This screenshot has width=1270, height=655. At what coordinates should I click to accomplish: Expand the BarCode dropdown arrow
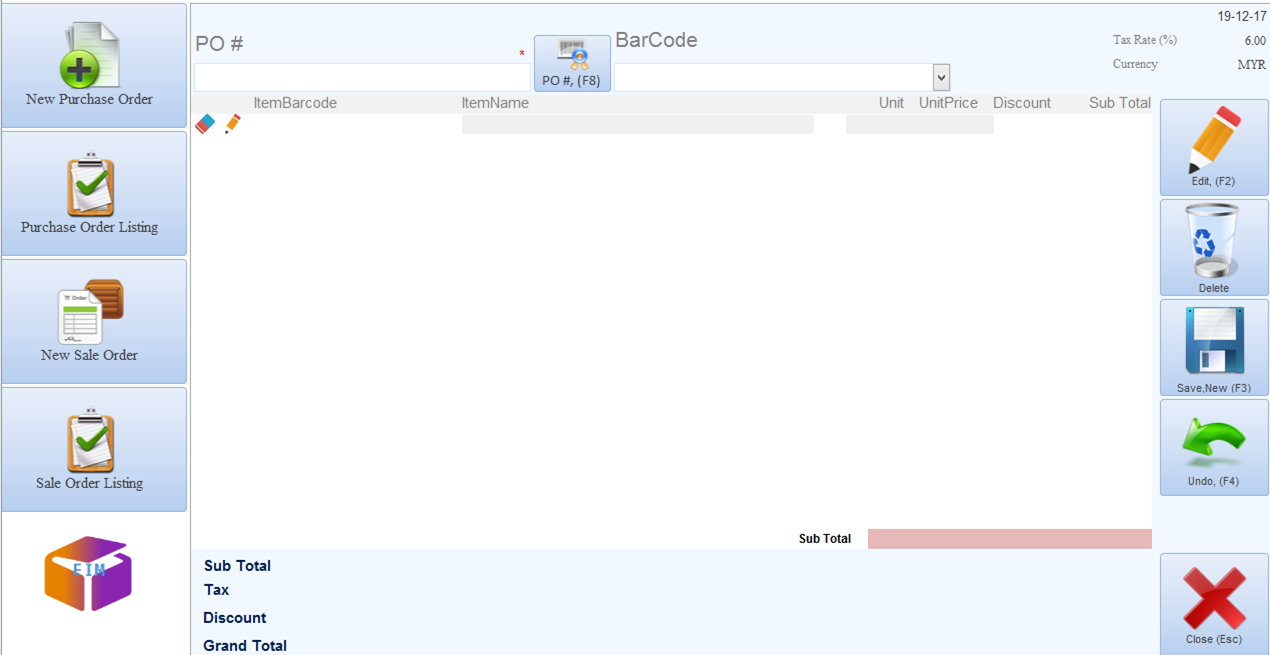click(940, 77)
